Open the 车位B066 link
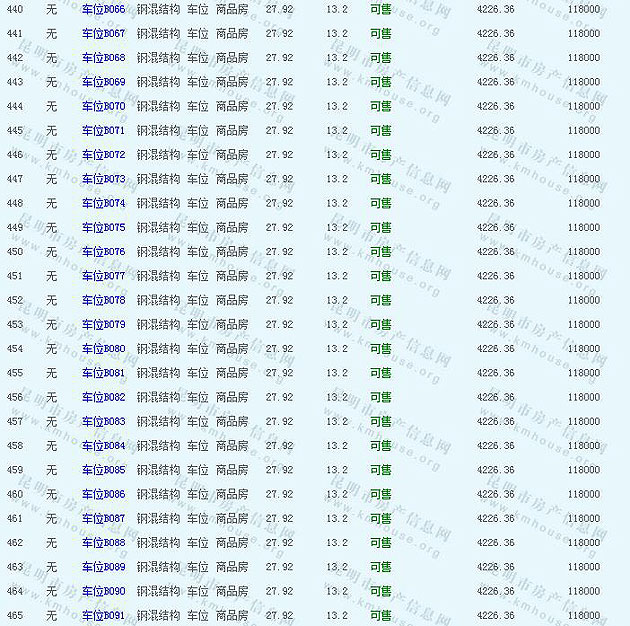 coord(104,9)
